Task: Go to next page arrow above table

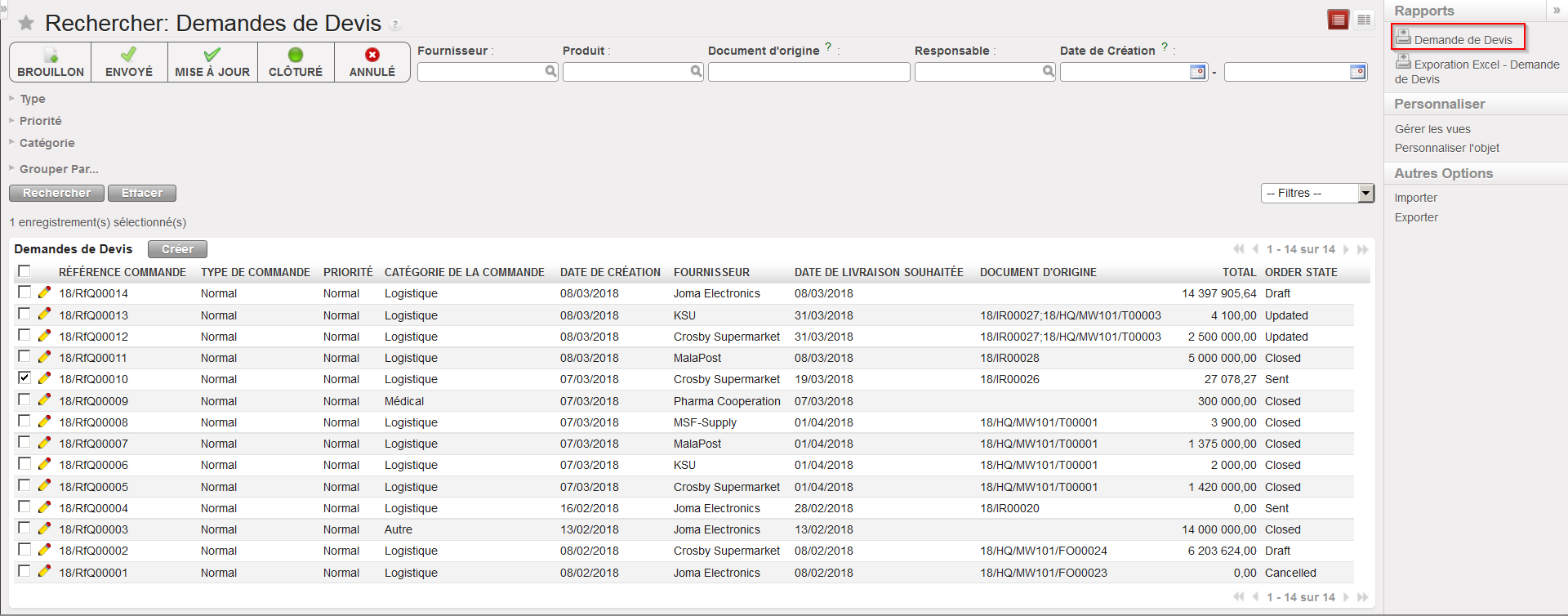Action: (1346, 249)
